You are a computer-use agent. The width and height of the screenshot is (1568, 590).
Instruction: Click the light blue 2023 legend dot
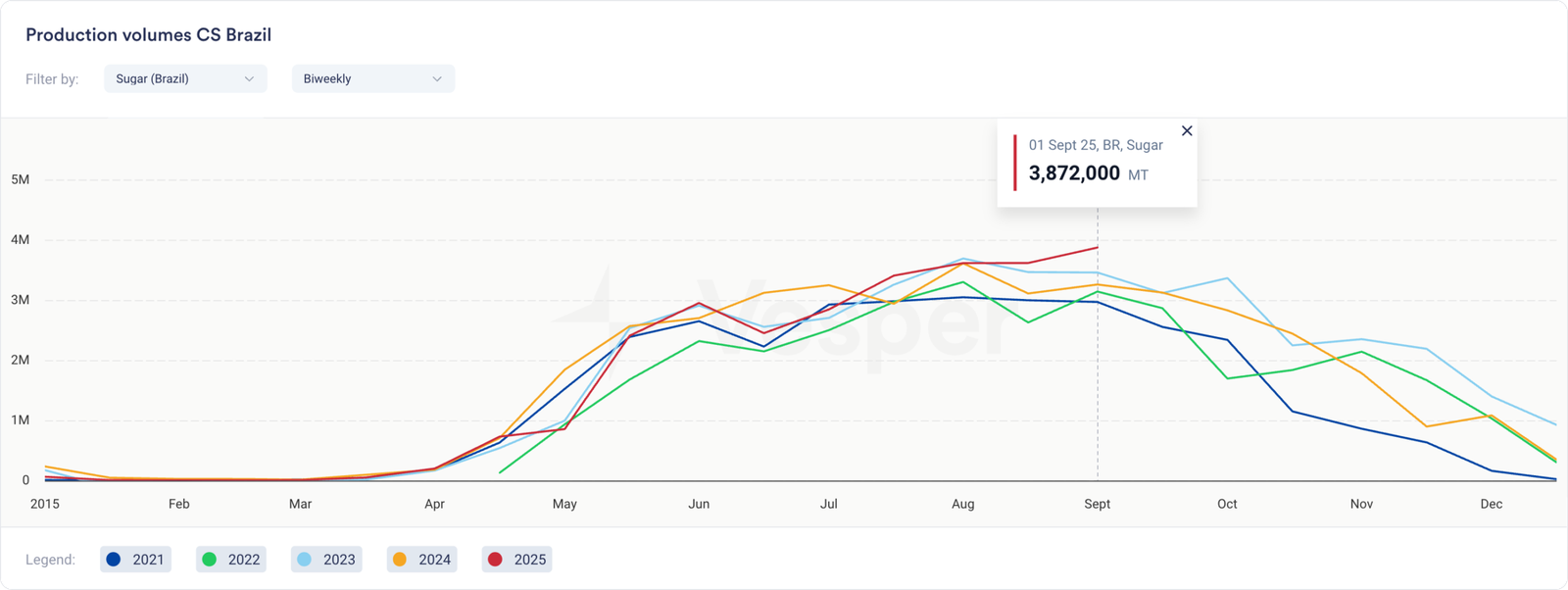point(305,560)
